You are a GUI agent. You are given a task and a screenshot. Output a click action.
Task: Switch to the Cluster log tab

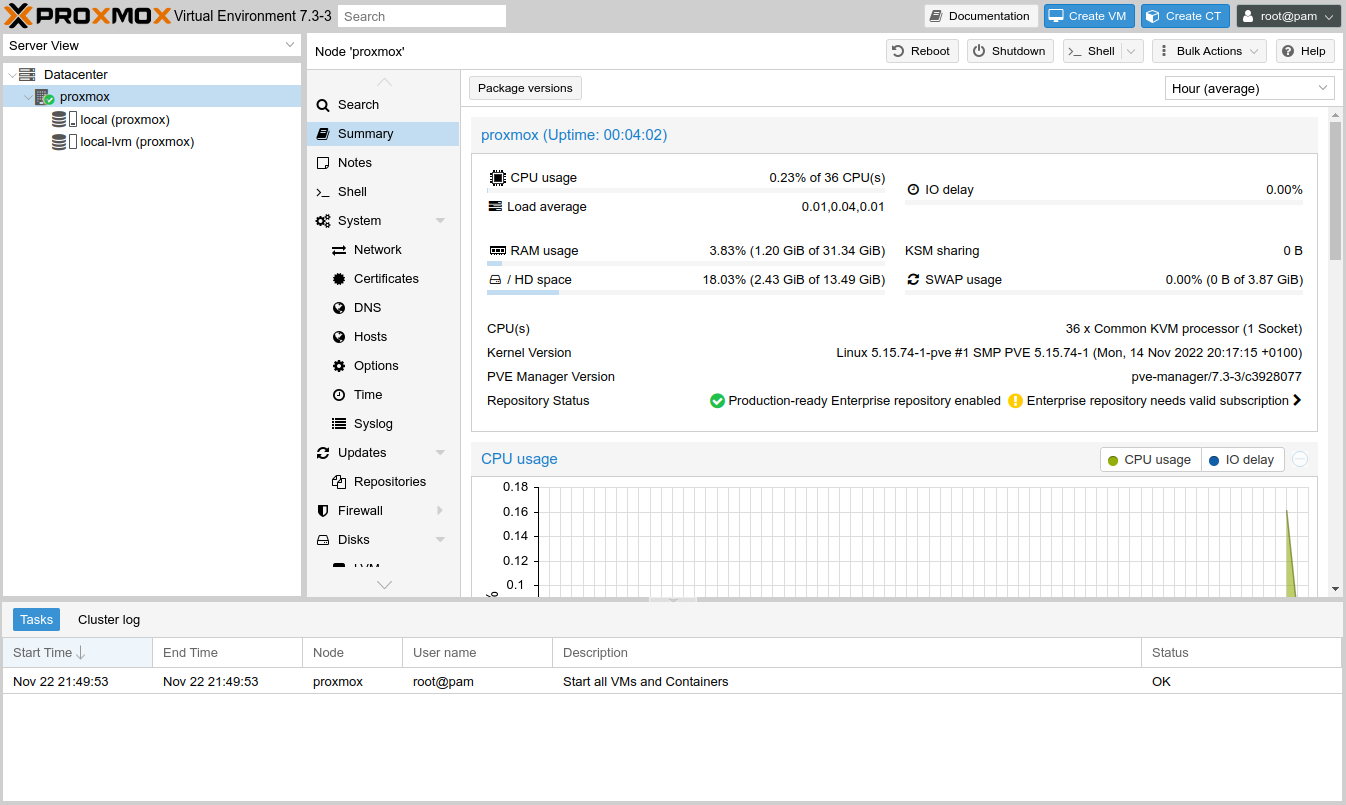click(x=108, y=619)
